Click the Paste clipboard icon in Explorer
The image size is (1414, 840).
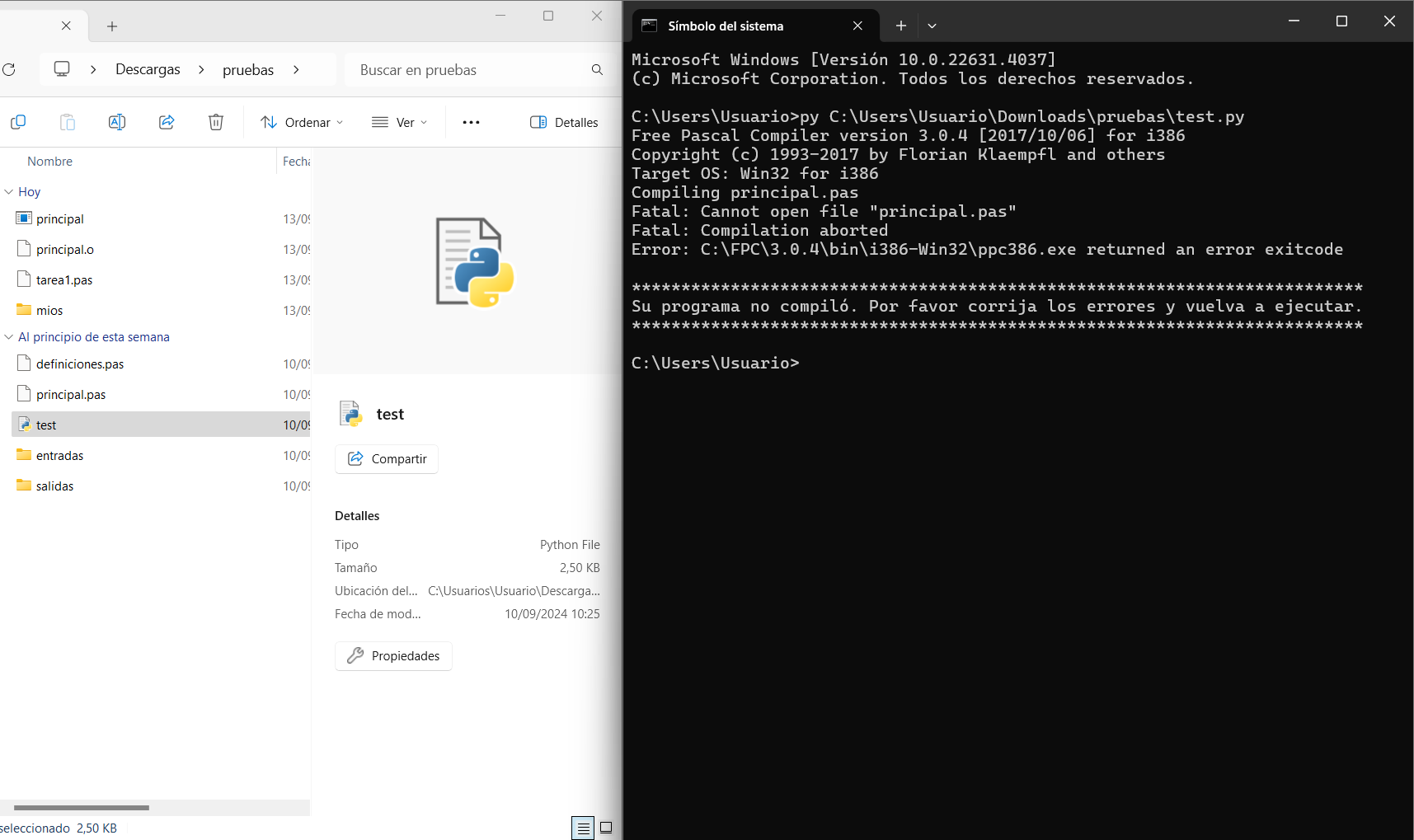tap(68, 122)
